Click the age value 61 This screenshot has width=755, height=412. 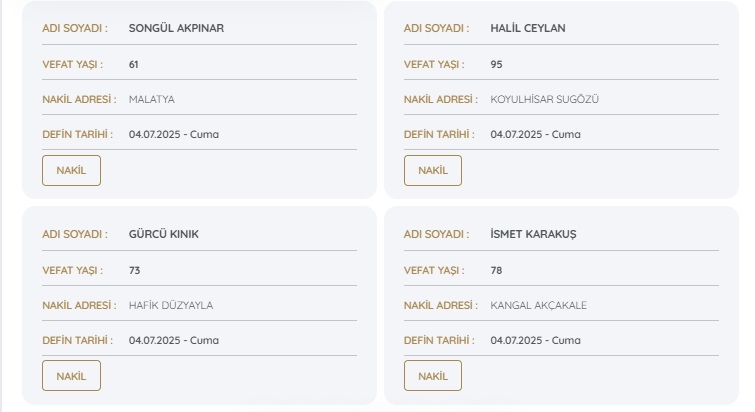(134, 64)
